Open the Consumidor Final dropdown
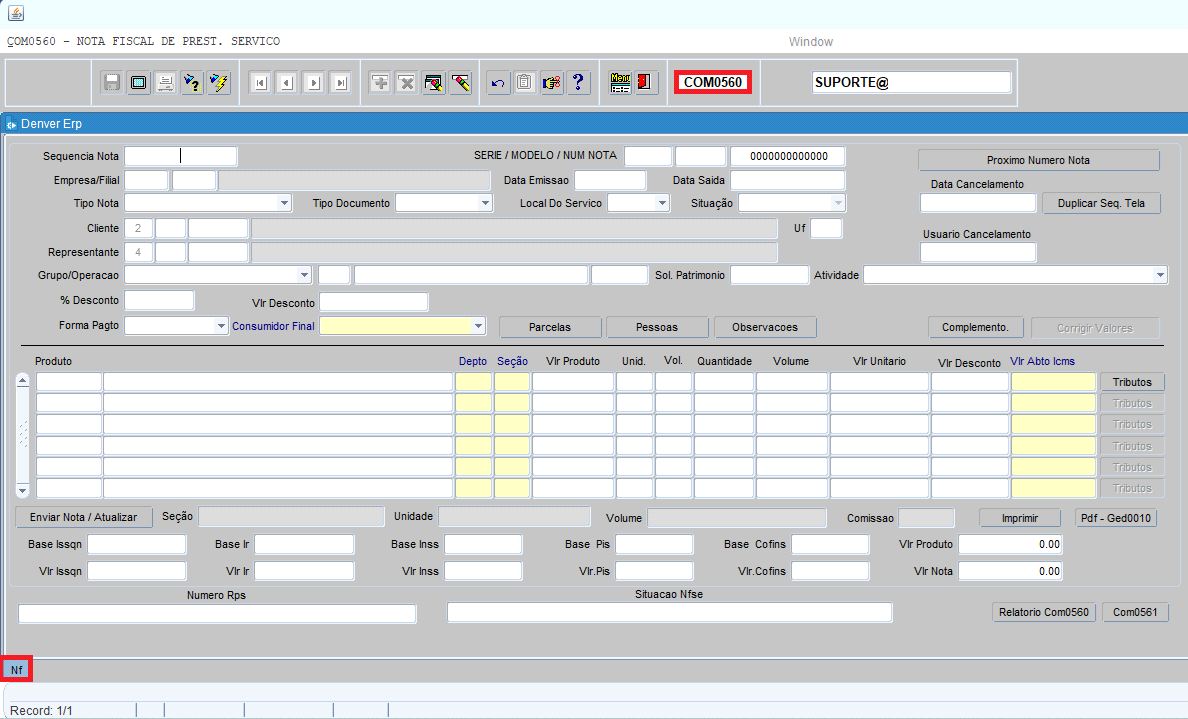 click(x=478, y=326)
